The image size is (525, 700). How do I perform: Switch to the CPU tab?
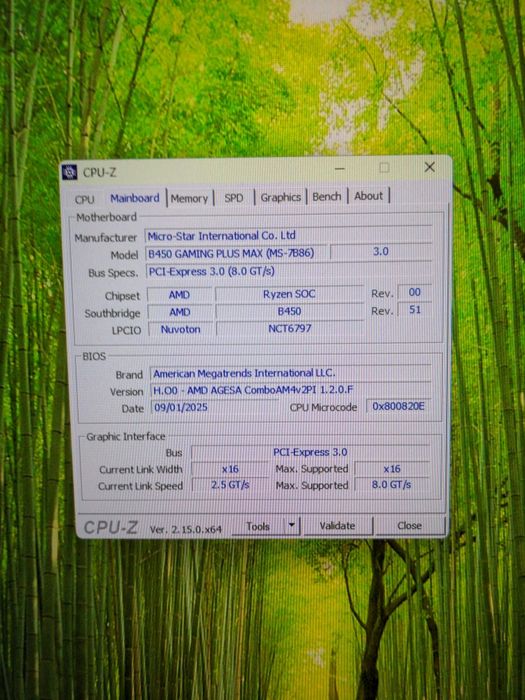84,199
